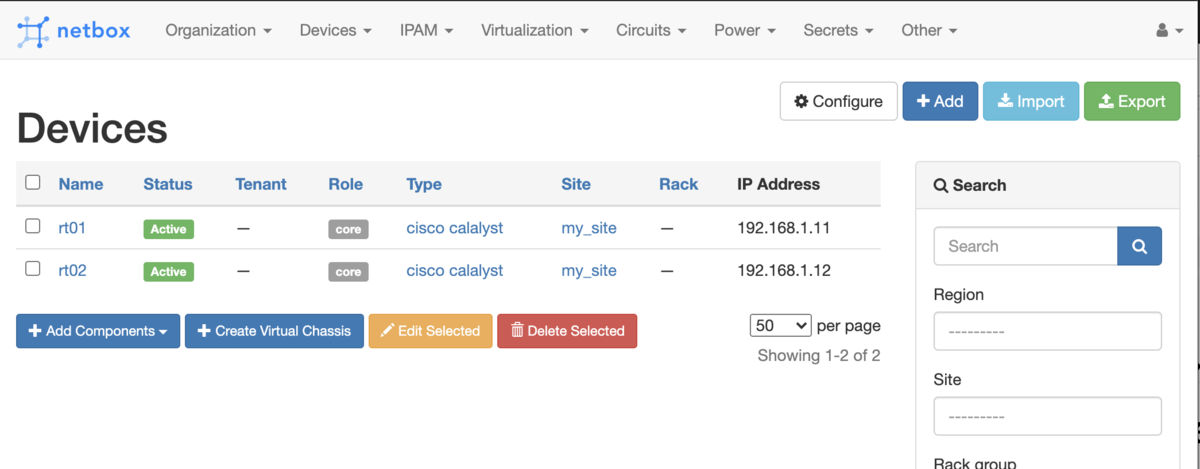Toggle the select-all devices checkbox
The height and width of the screenshot is (469, 1200).
33,183
